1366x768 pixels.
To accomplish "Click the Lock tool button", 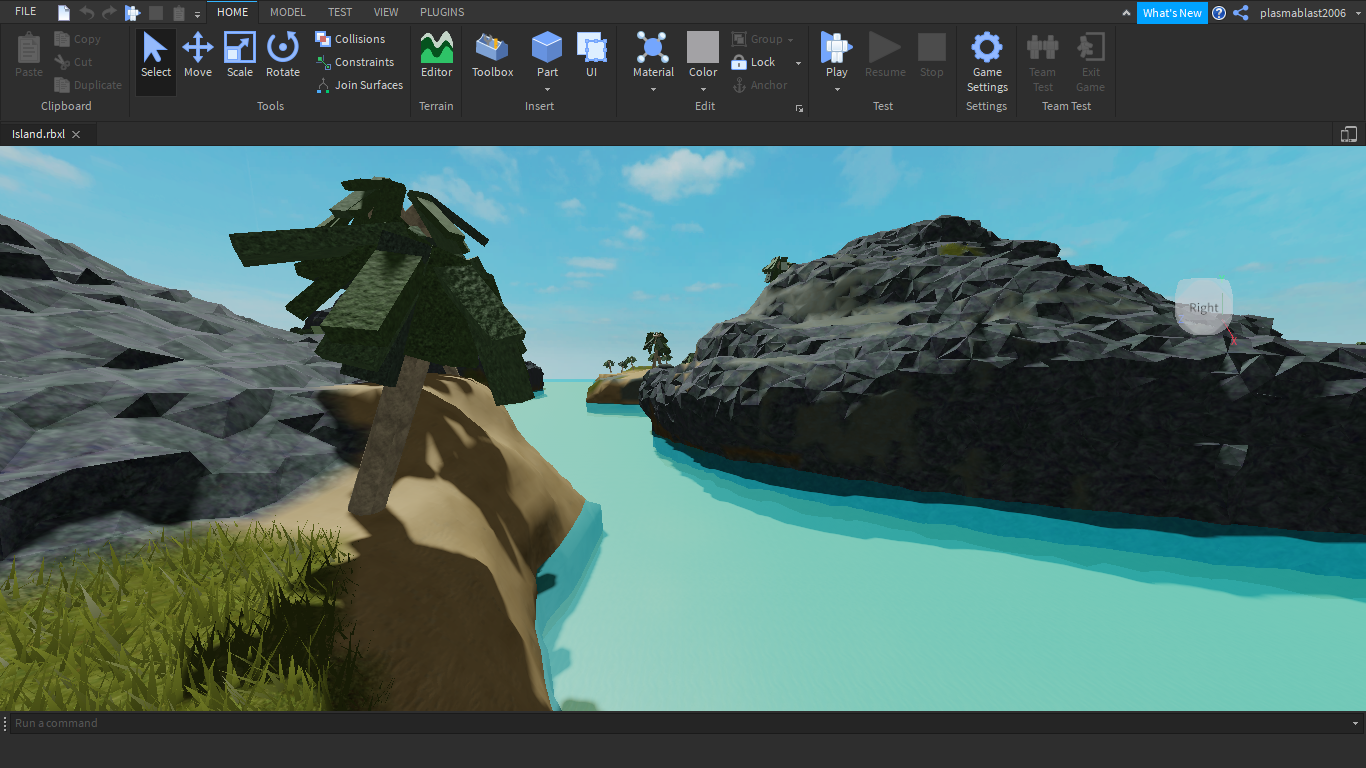I will coord(754,62).
